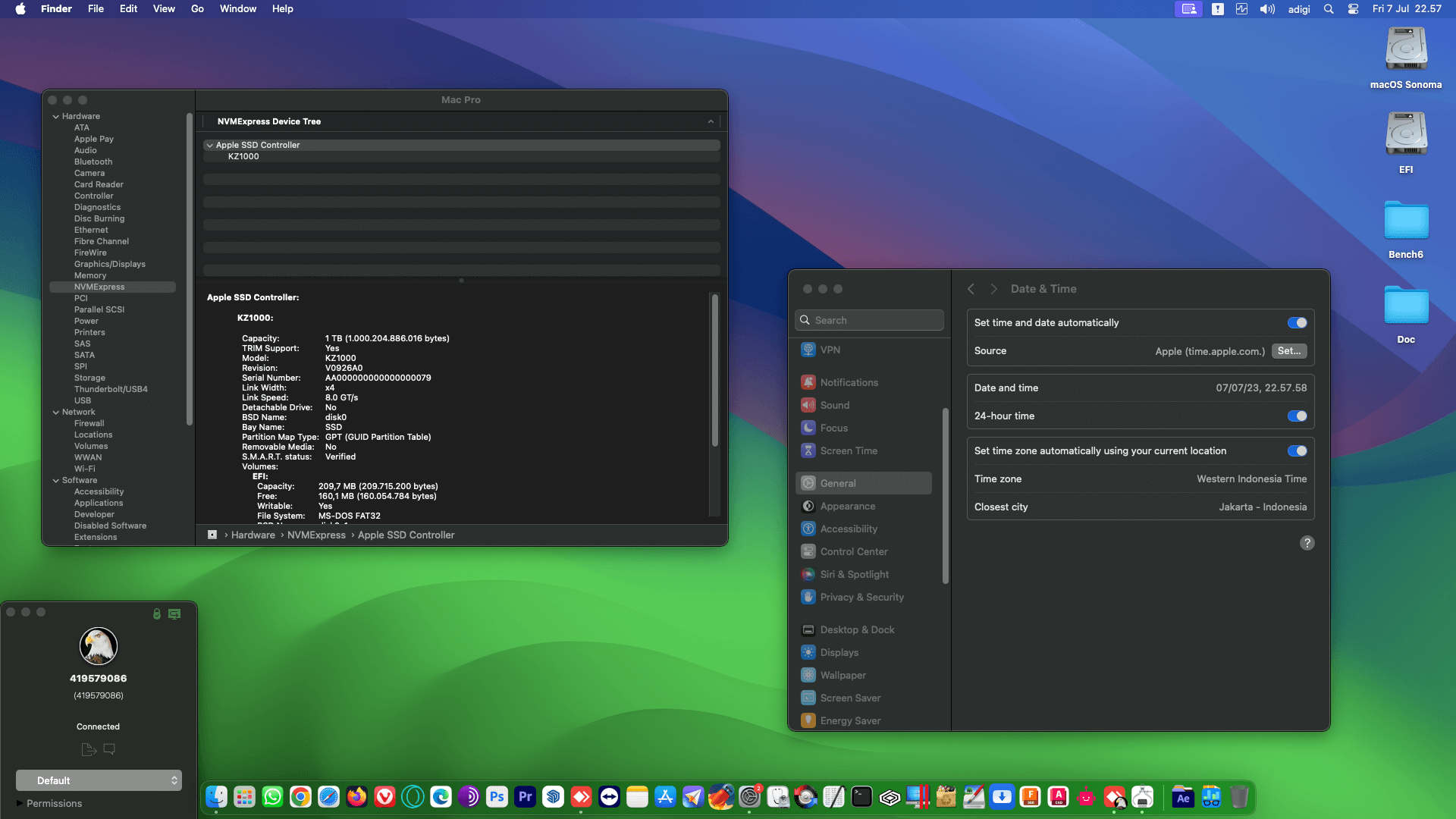Launch Terminal from the Dock
The image size is (1456, 819).
coord(861,797)
